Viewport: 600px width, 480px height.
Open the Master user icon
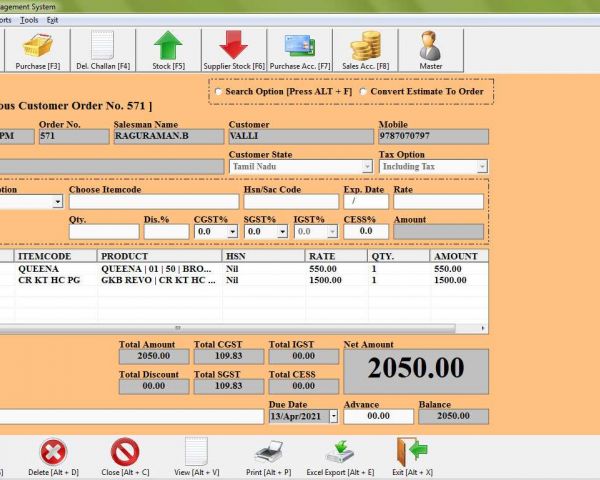431,46
